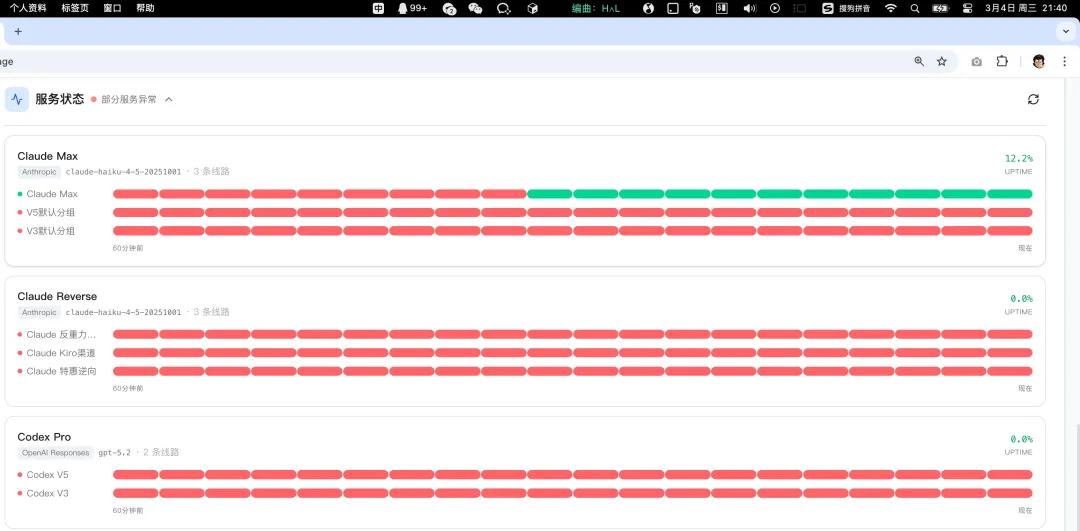Click the 服务状态 heading
Screen dimensions: 1080x531
60,99
